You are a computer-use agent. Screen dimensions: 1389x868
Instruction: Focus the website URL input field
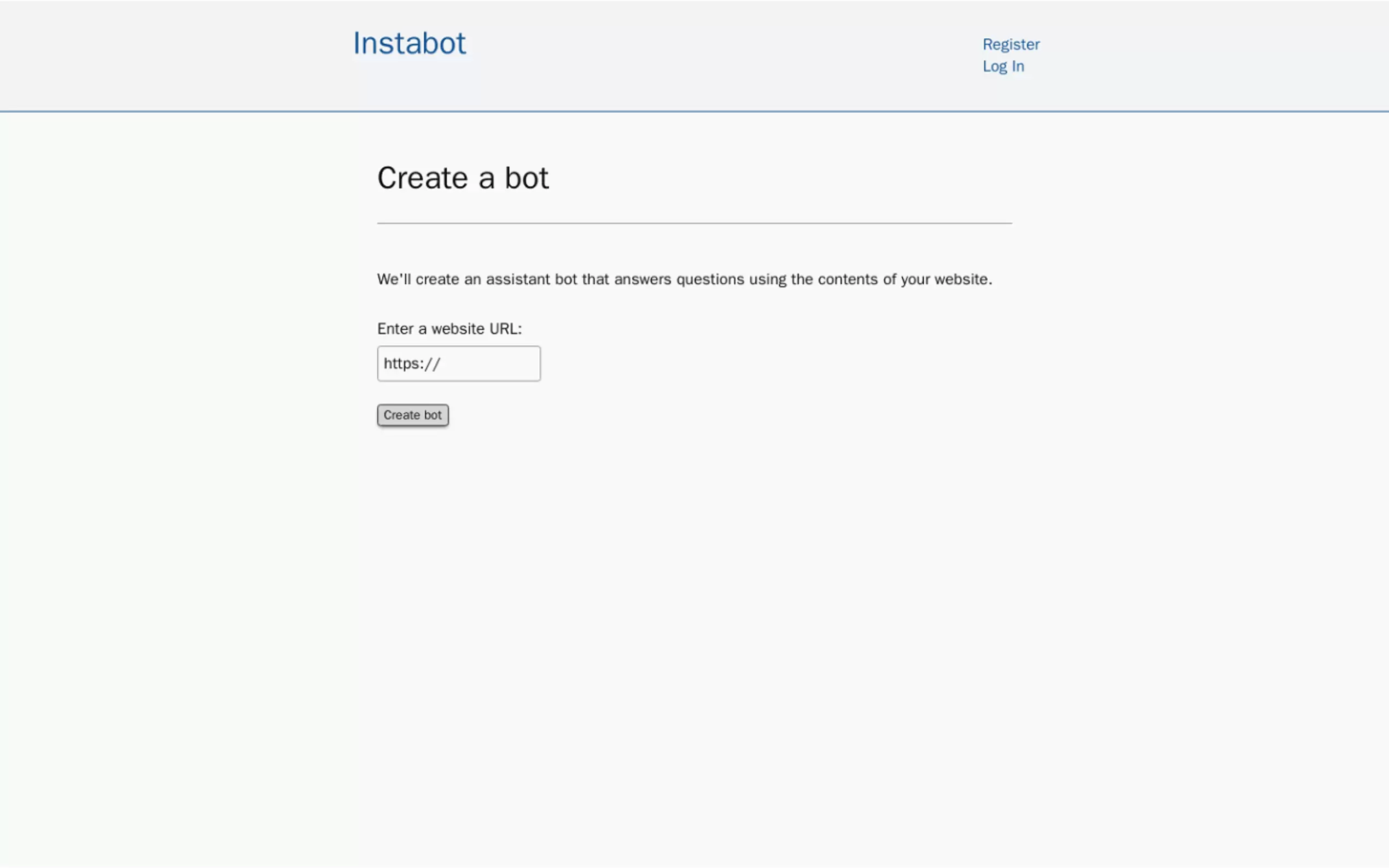(x=458, y=363)
